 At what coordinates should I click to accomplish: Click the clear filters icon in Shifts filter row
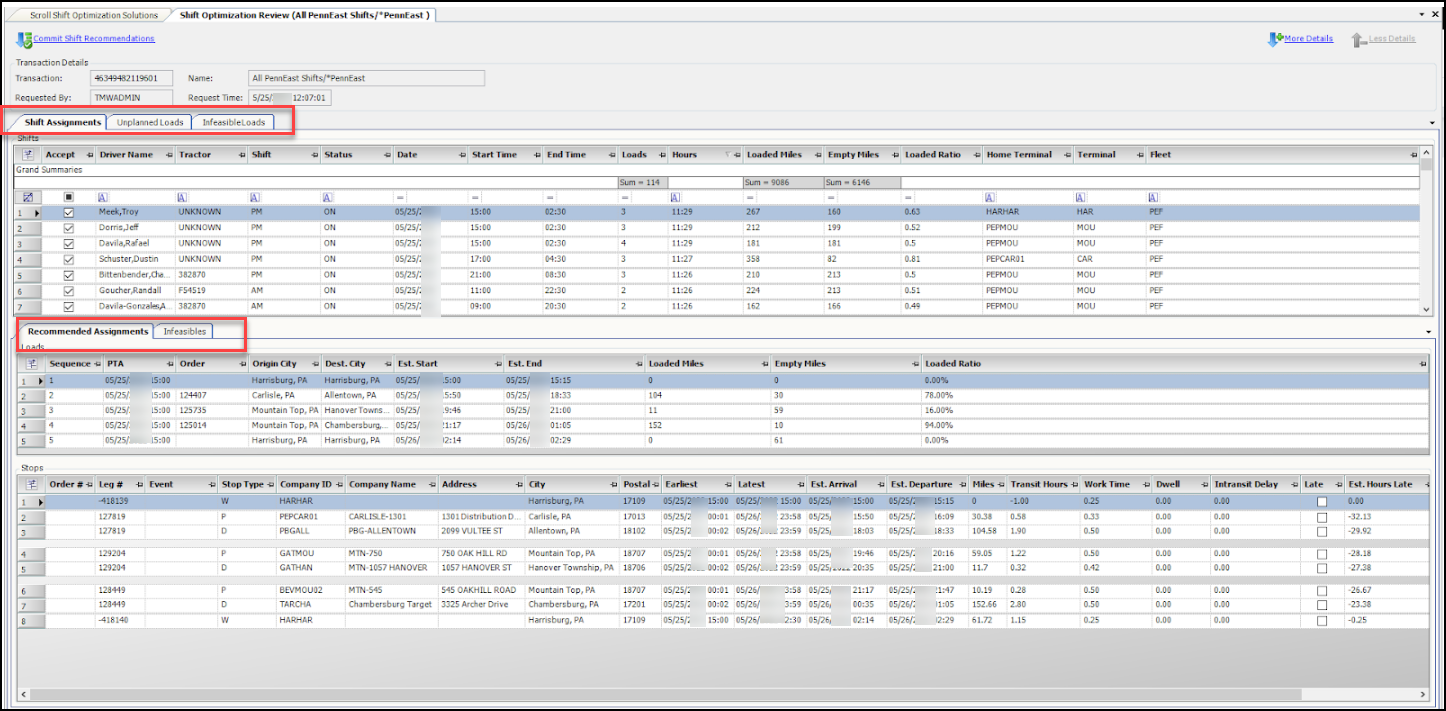(28, 197)
